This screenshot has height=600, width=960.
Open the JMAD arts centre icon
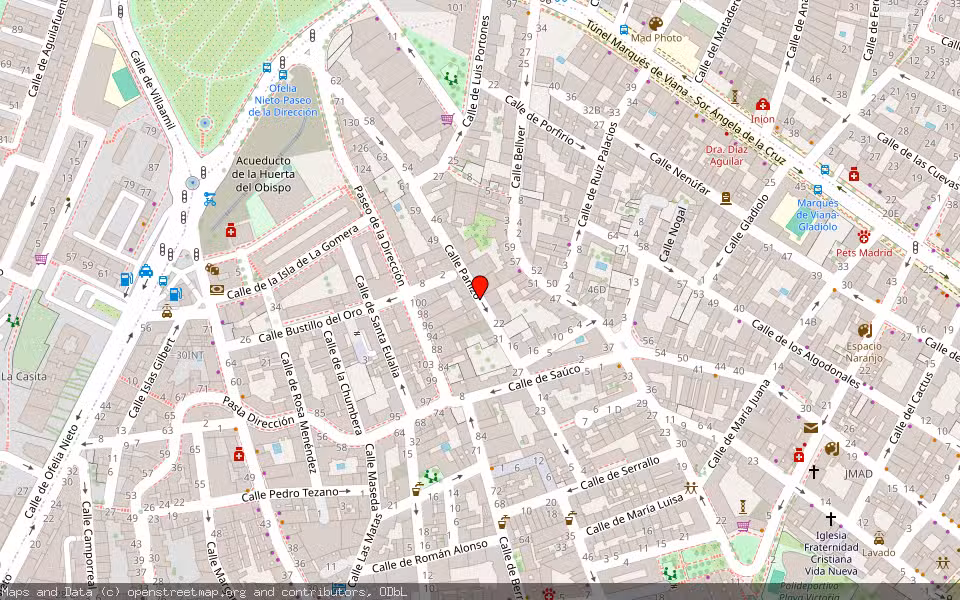(x=831, y=449)
